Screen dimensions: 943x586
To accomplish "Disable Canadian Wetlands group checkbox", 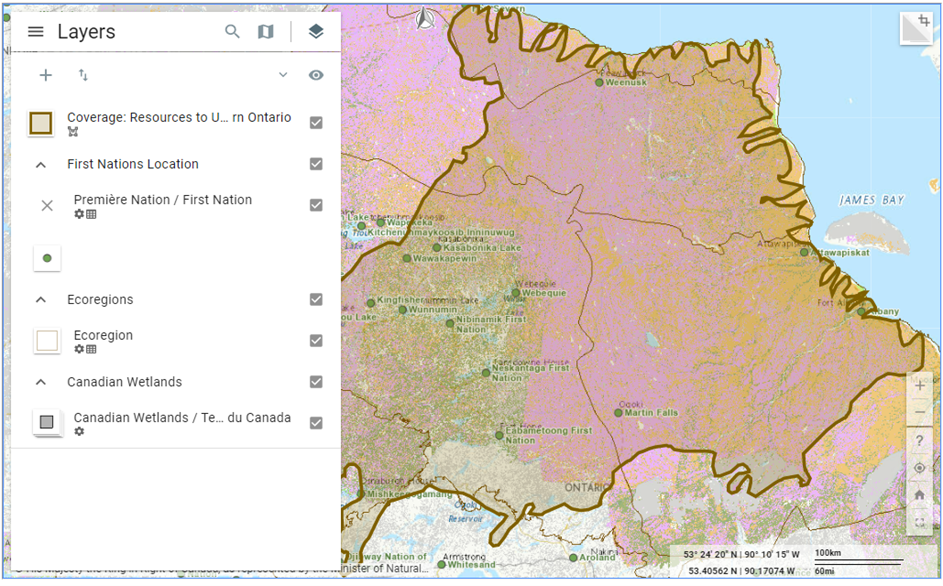I will click(x=316, y=381).
